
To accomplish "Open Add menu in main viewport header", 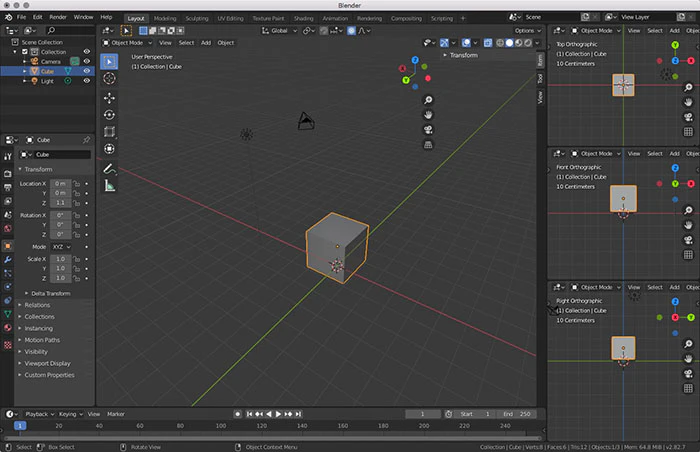I will 206,43.
